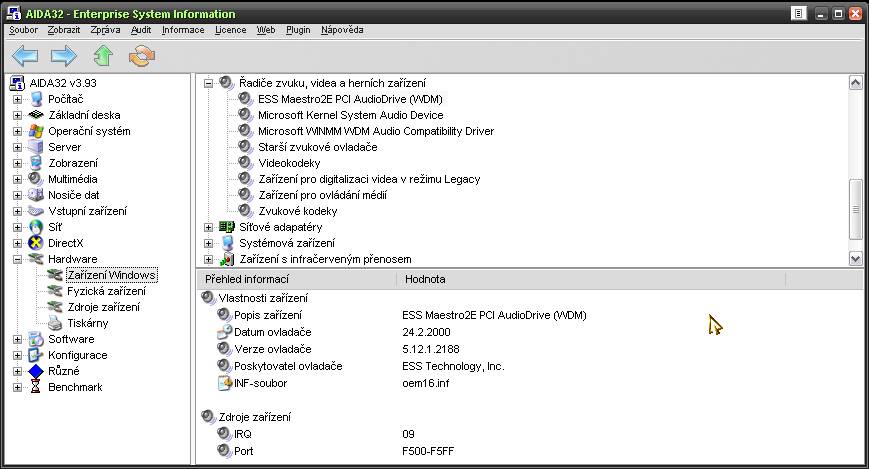The width and height of the screenshot is (869, 469).
Task: Select the Benchmark hourglass icon
Action: click(36, 387)
